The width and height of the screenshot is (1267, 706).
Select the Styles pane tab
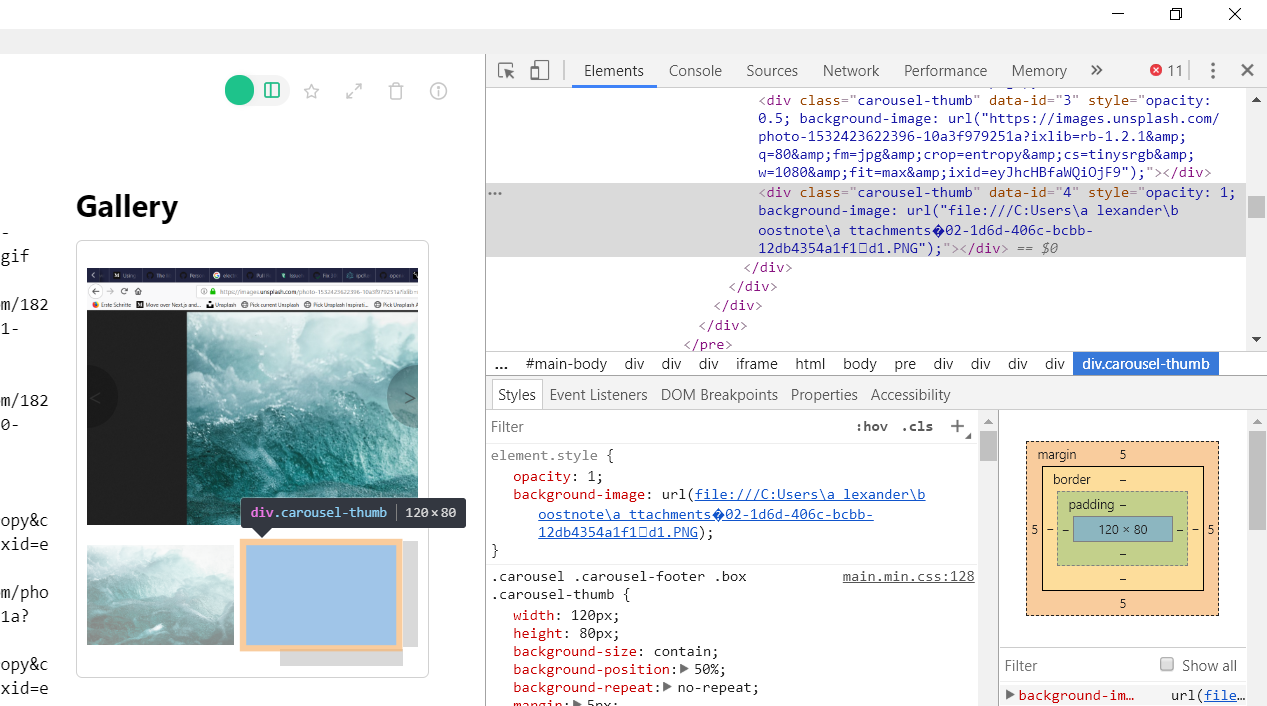[517, 395]
